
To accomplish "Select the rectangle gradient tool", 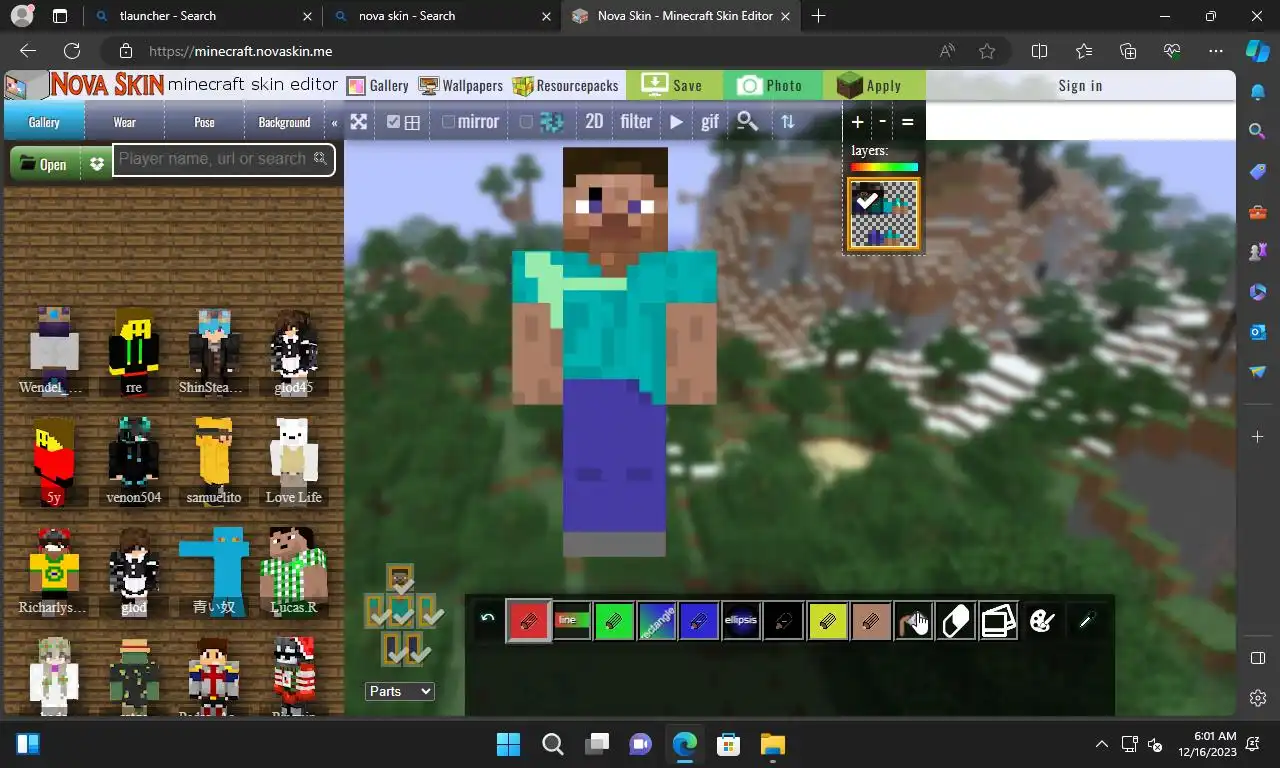I will (656, 621).
